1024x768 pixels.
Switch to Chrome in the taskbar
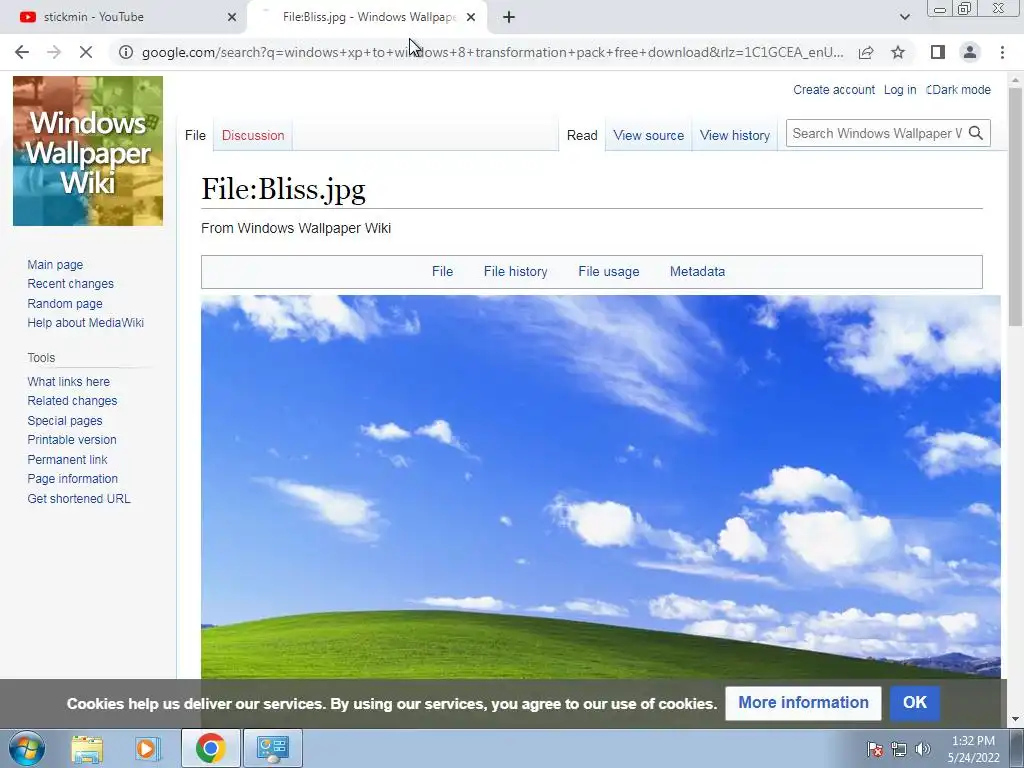210,748
